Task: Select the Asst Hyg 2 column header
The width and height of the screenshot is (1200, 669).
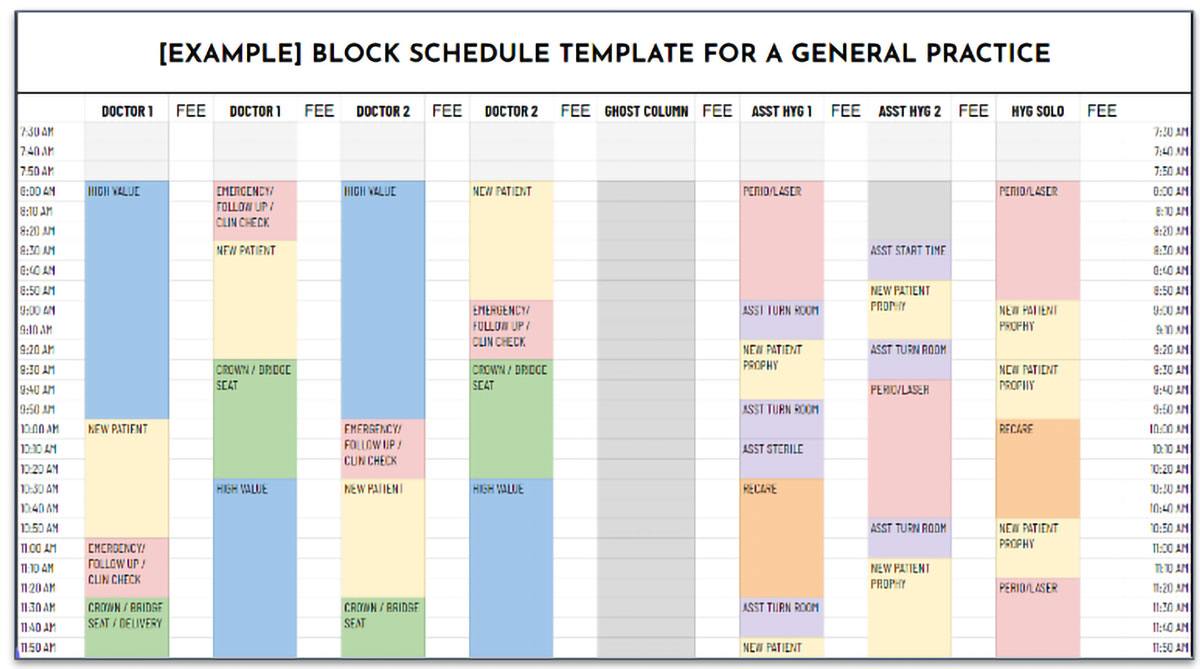Action: 909,111
